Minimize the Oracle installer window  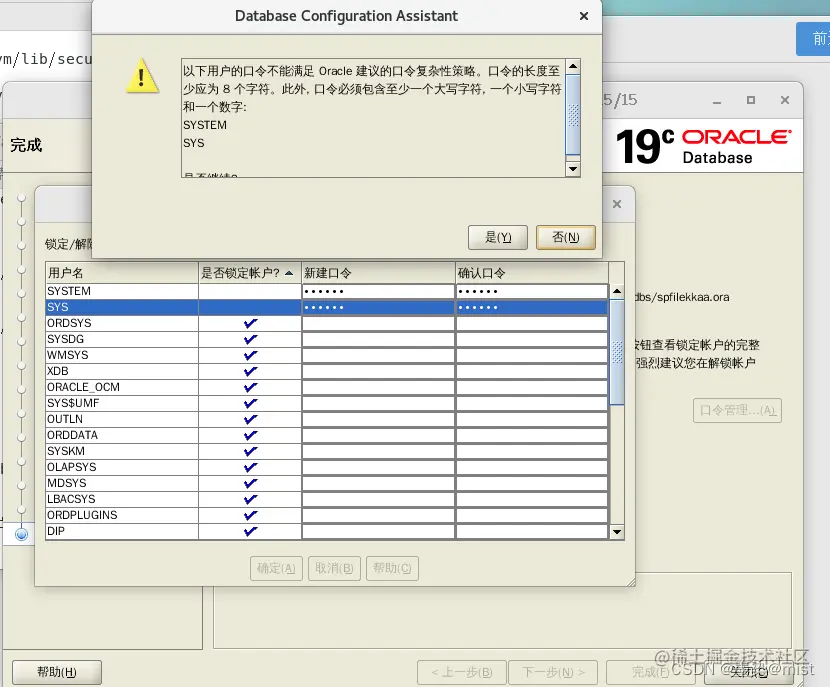point(717,101)
